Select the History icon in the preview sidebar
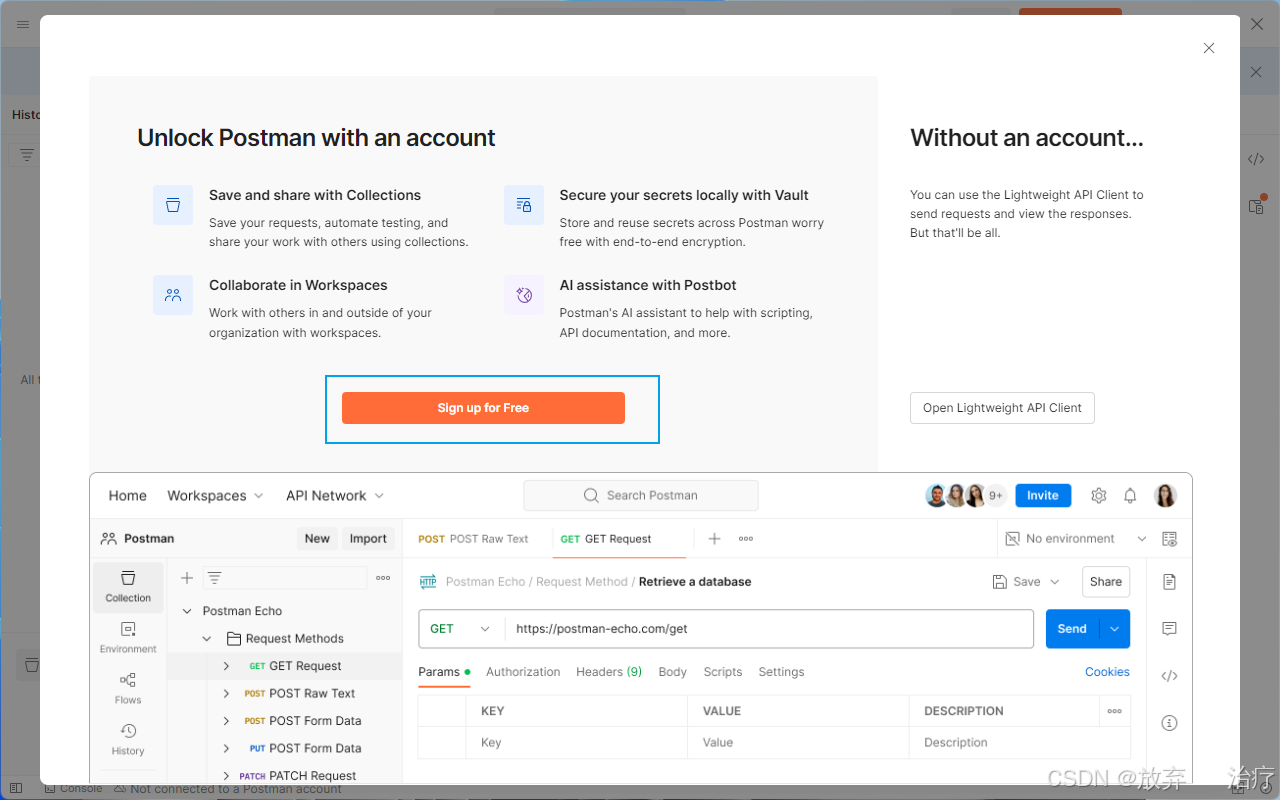This screenshot has height=800, width=1280. [x=128, y=739]
